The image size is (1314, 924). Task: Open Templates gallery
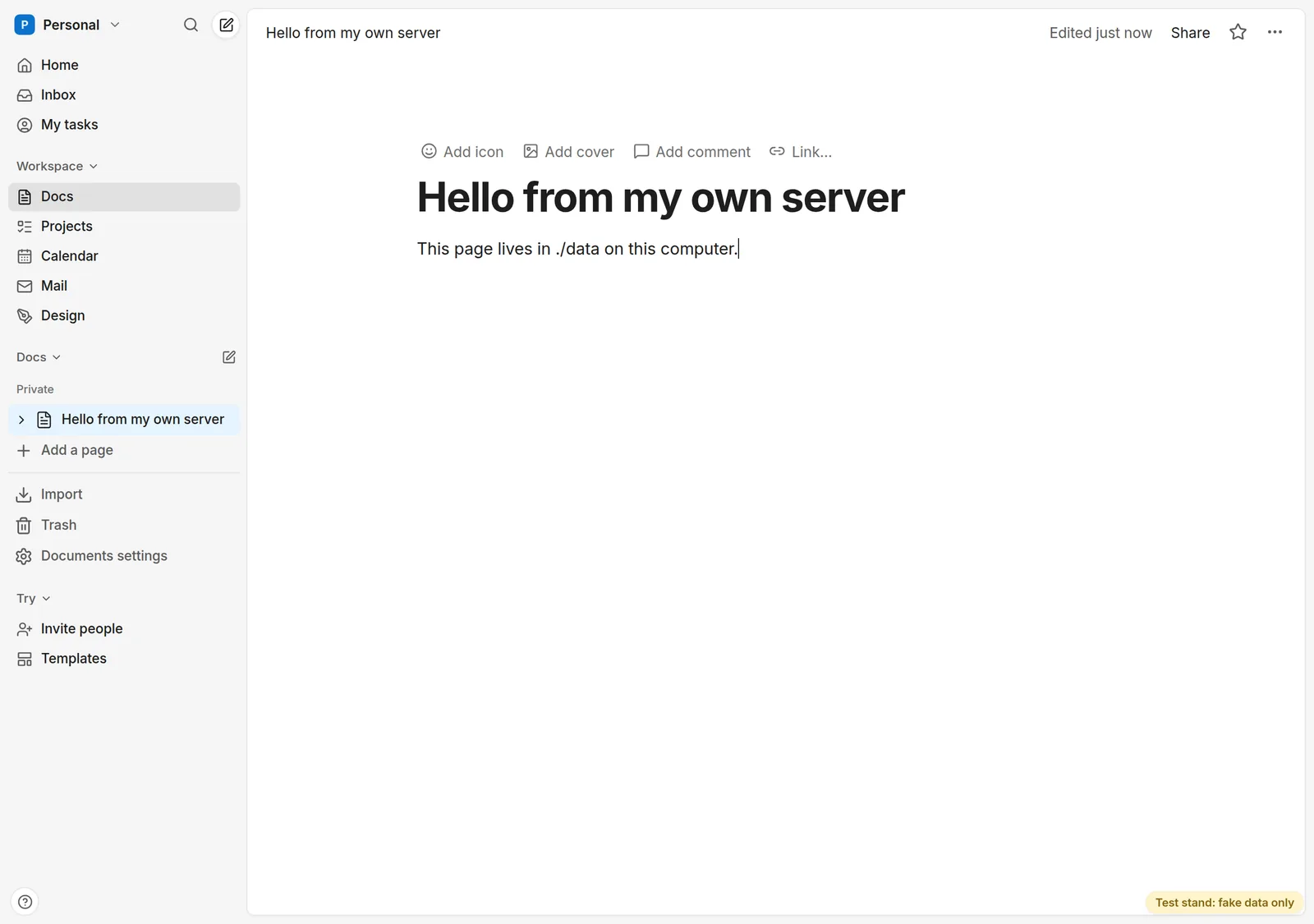pyautogui.click(x=124, y=659)
